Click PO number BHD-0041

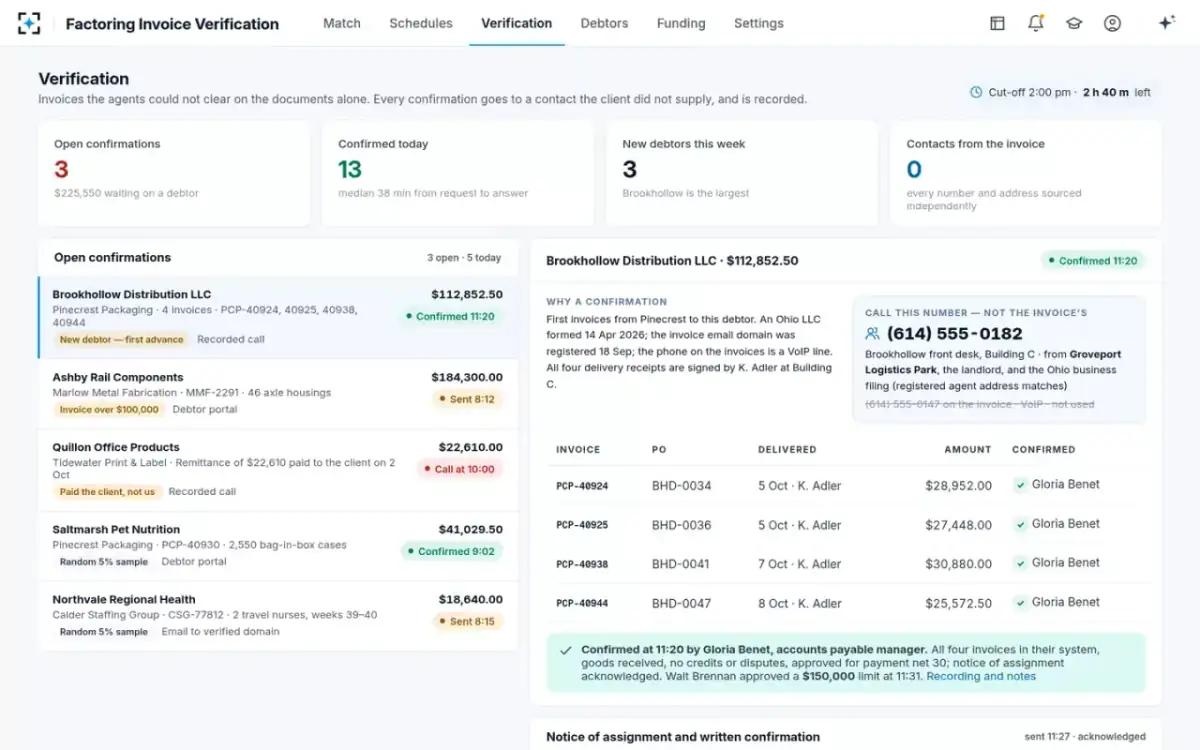[682, 564]
